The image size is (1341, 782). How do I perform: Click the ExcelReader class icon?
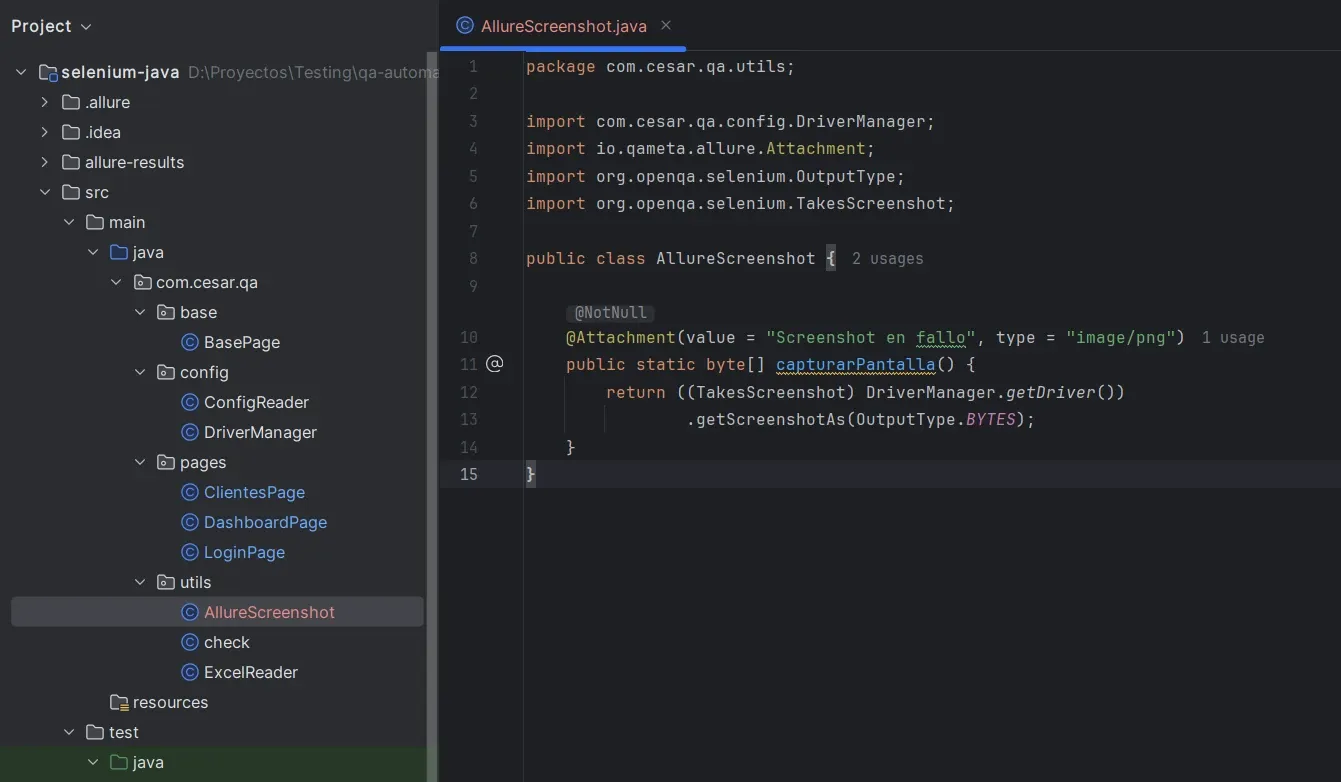(x=190, y=672)
